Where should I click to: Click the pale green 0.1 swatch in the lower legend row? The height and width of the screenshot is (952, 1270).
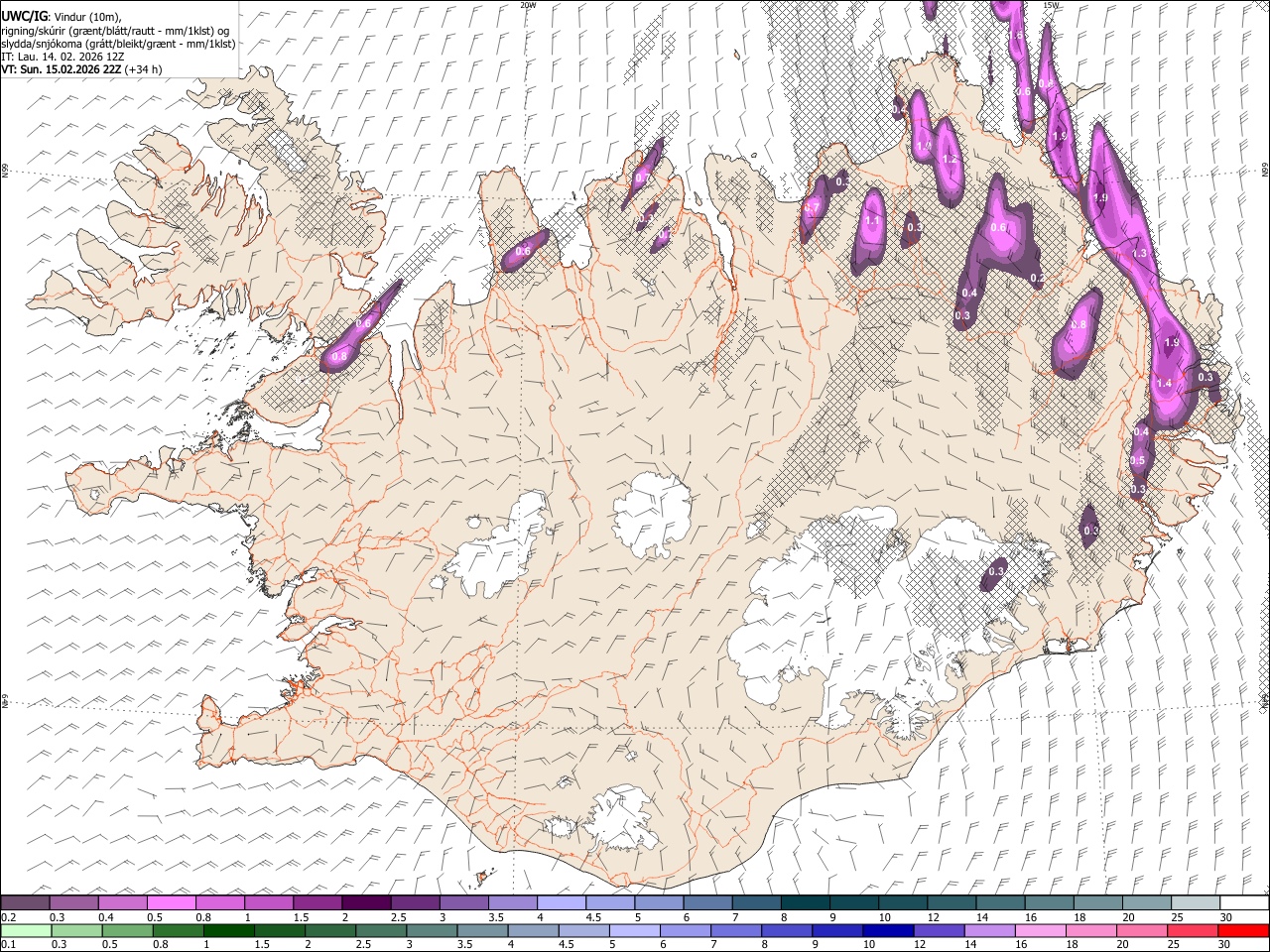coord(26,930)
